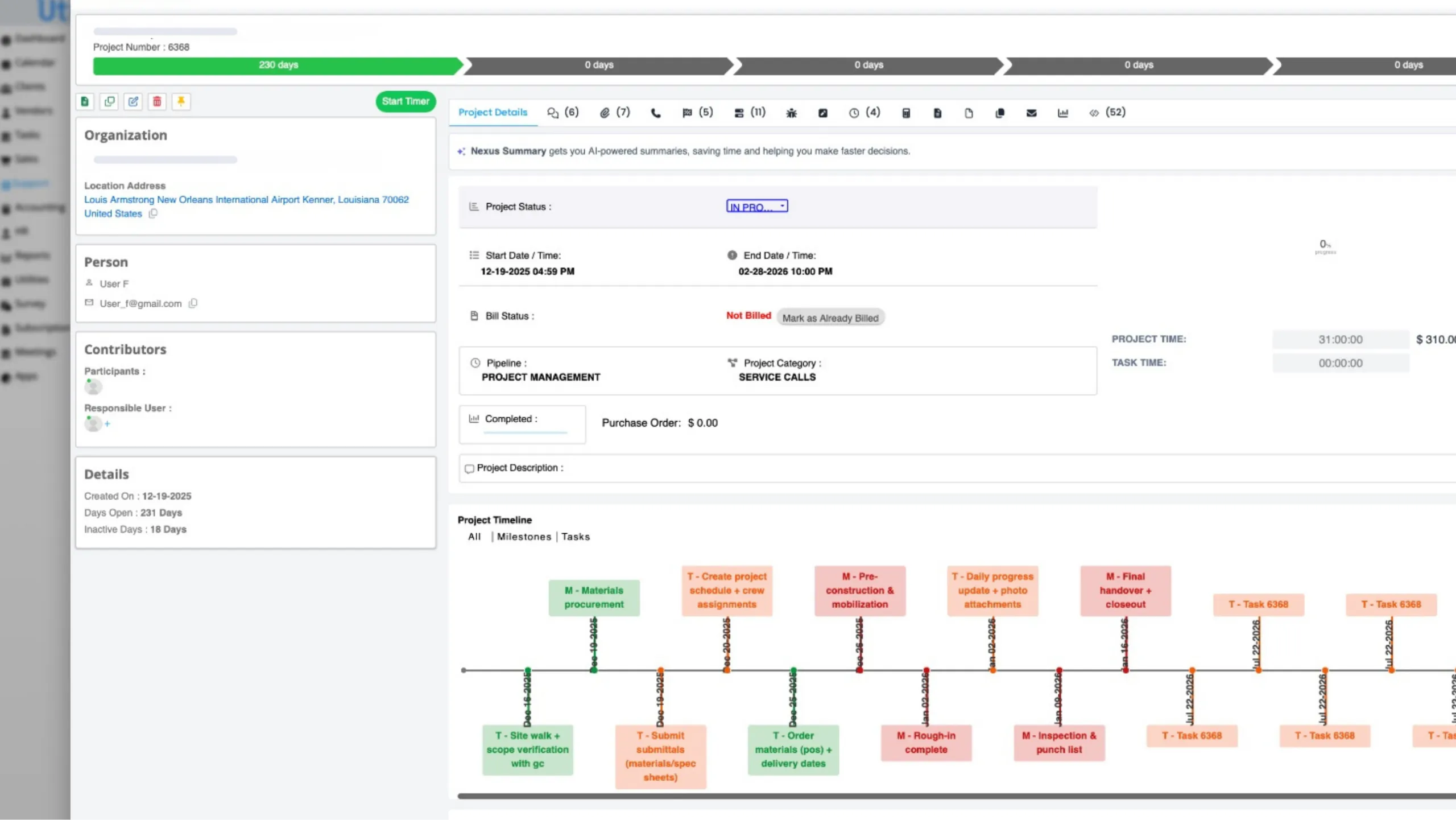Open the phone calls tab icon
The image size is (1456, 820).
click(656, 113)
